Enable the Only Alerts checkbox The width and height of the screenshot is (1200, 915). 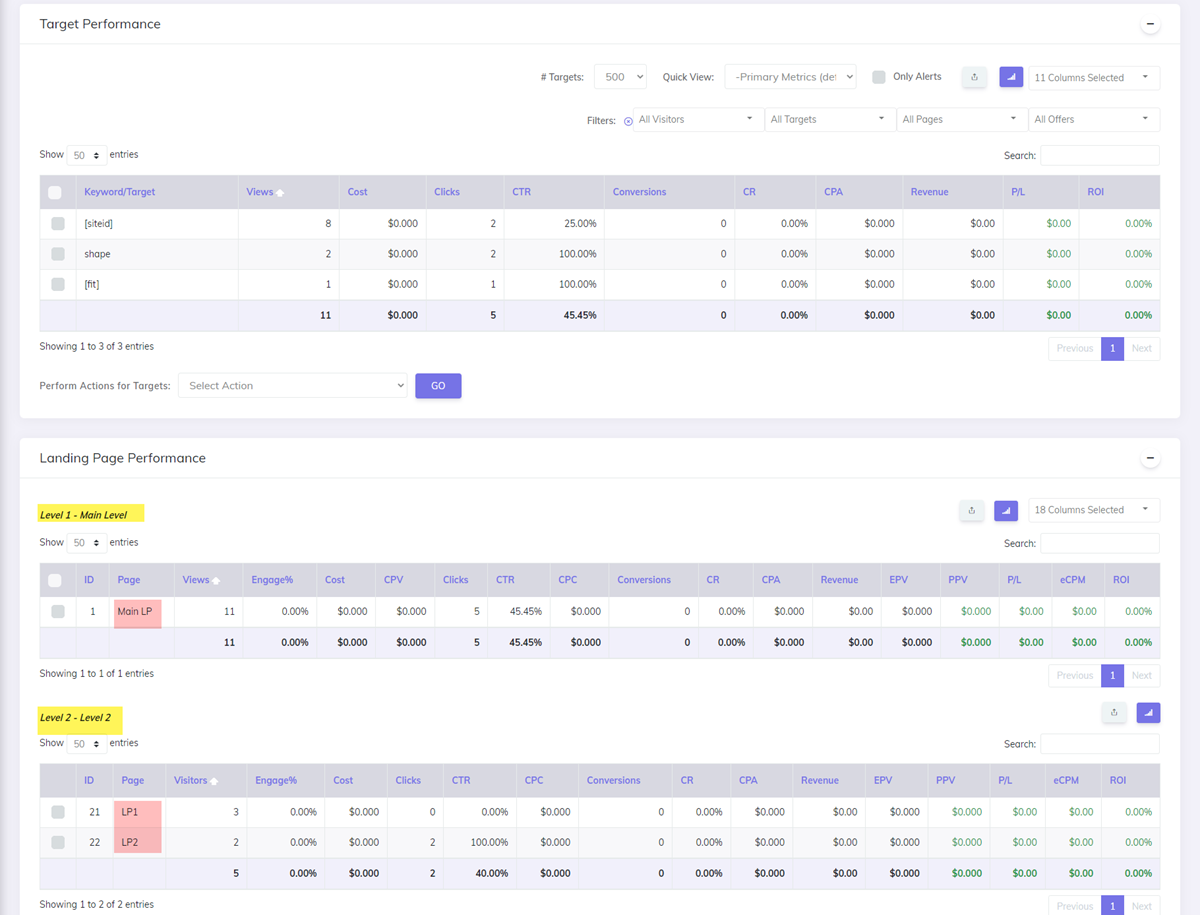click(879, 77)
